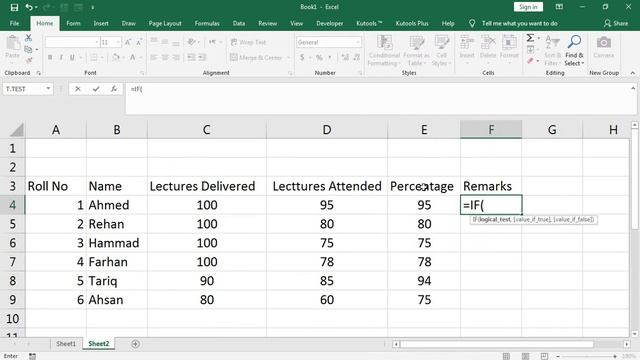Click the Font Color A icon
The image size is (640, 360).
(132, 58)
